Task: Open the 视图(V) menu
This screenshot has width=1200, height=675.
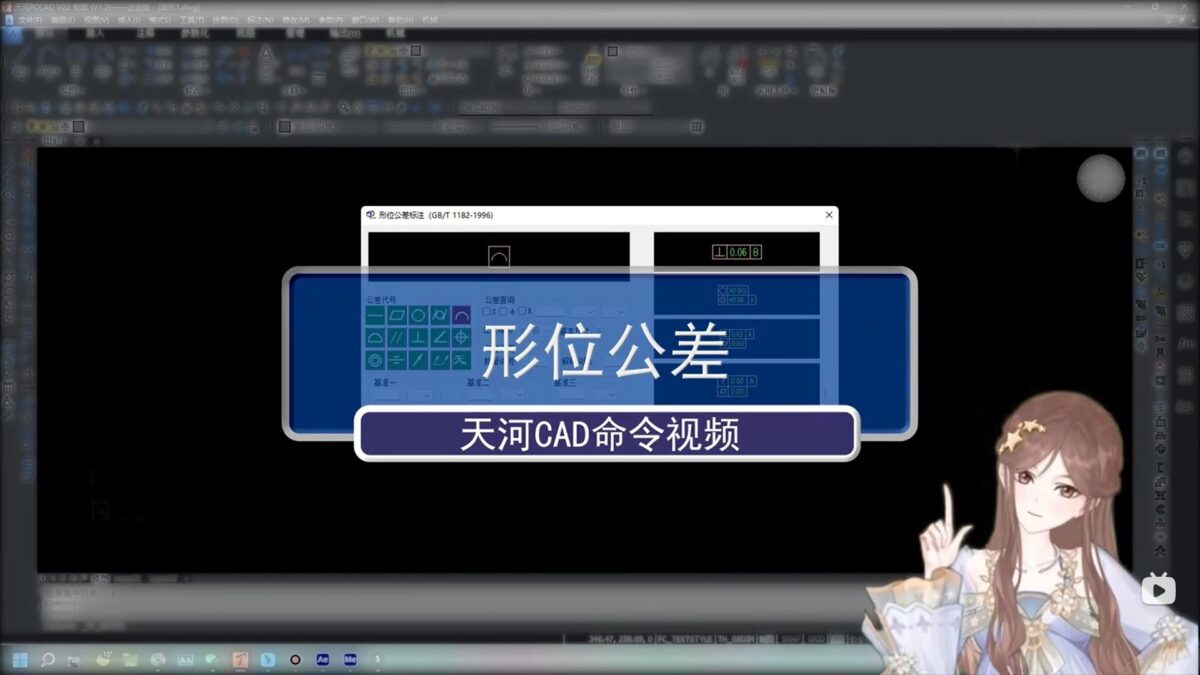Action: pos(97,20)
